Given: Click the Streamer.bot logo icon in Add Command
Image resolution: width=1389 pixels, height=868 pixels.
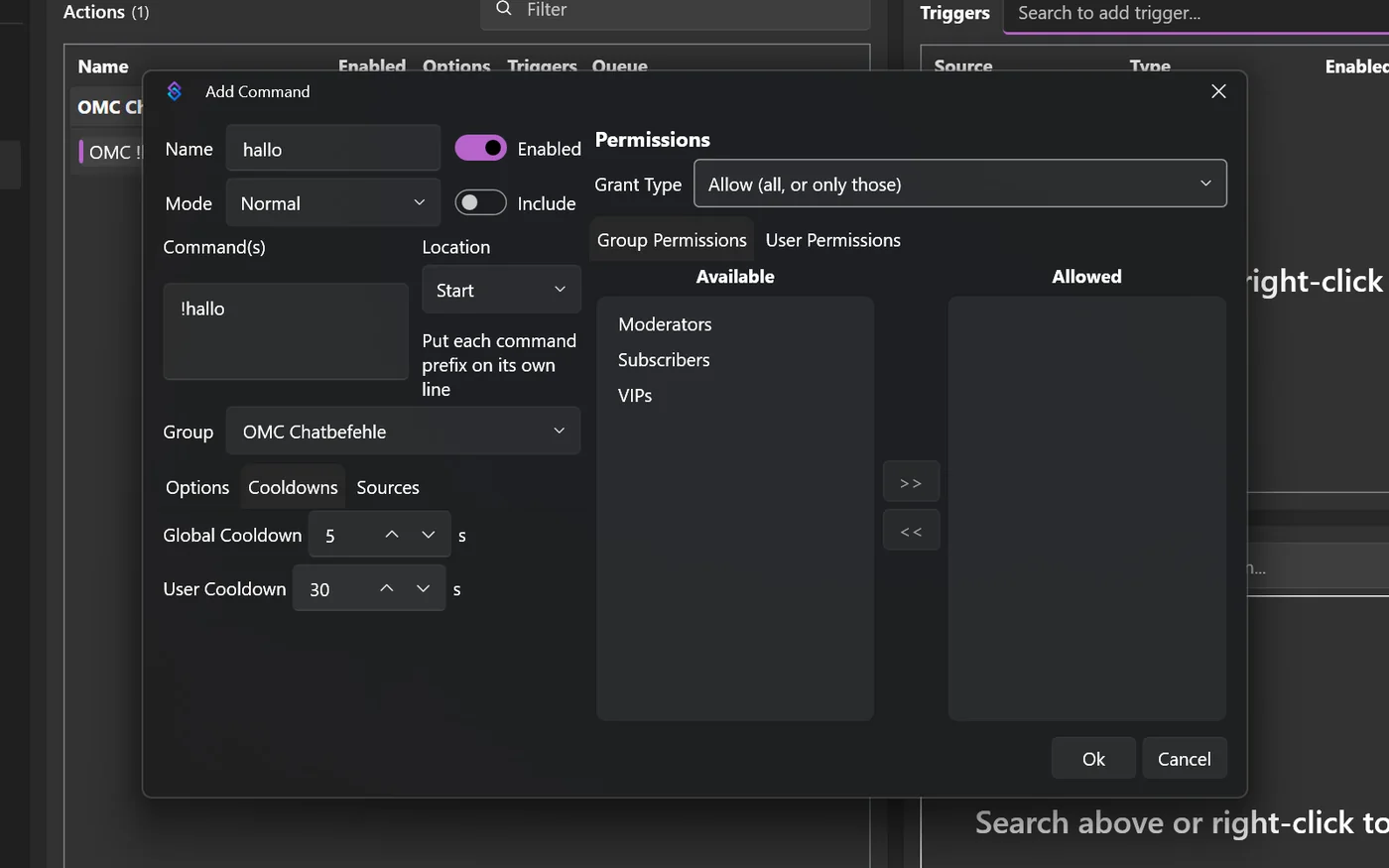Looking at the screenshot, I should tap(175, 91).
